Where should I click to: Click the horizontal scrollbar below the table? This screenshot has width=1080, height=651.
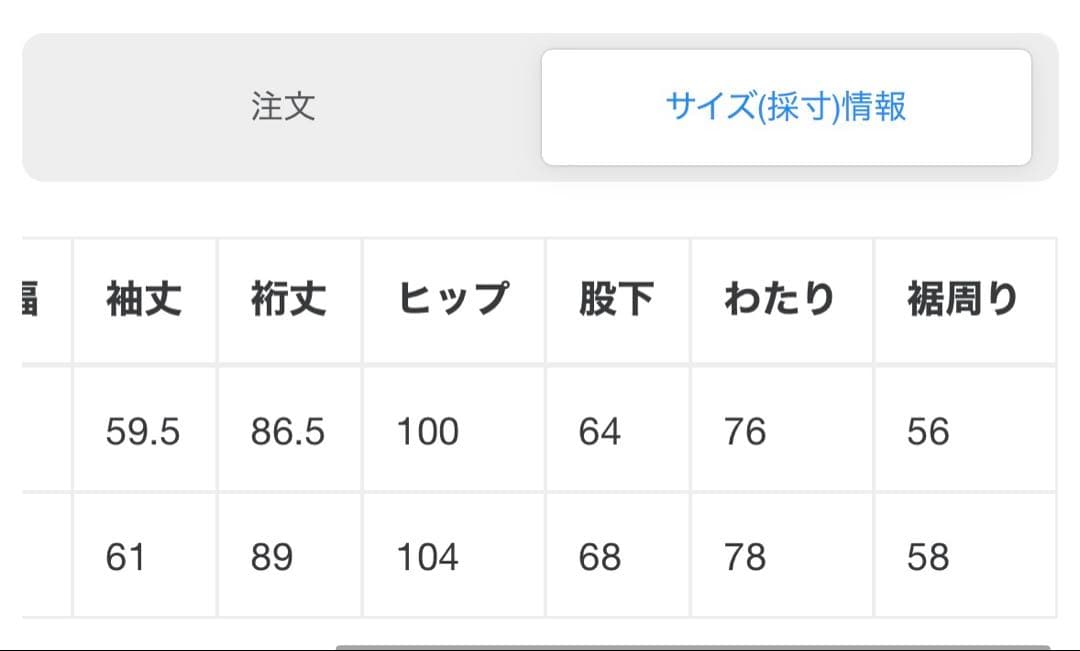692,647
